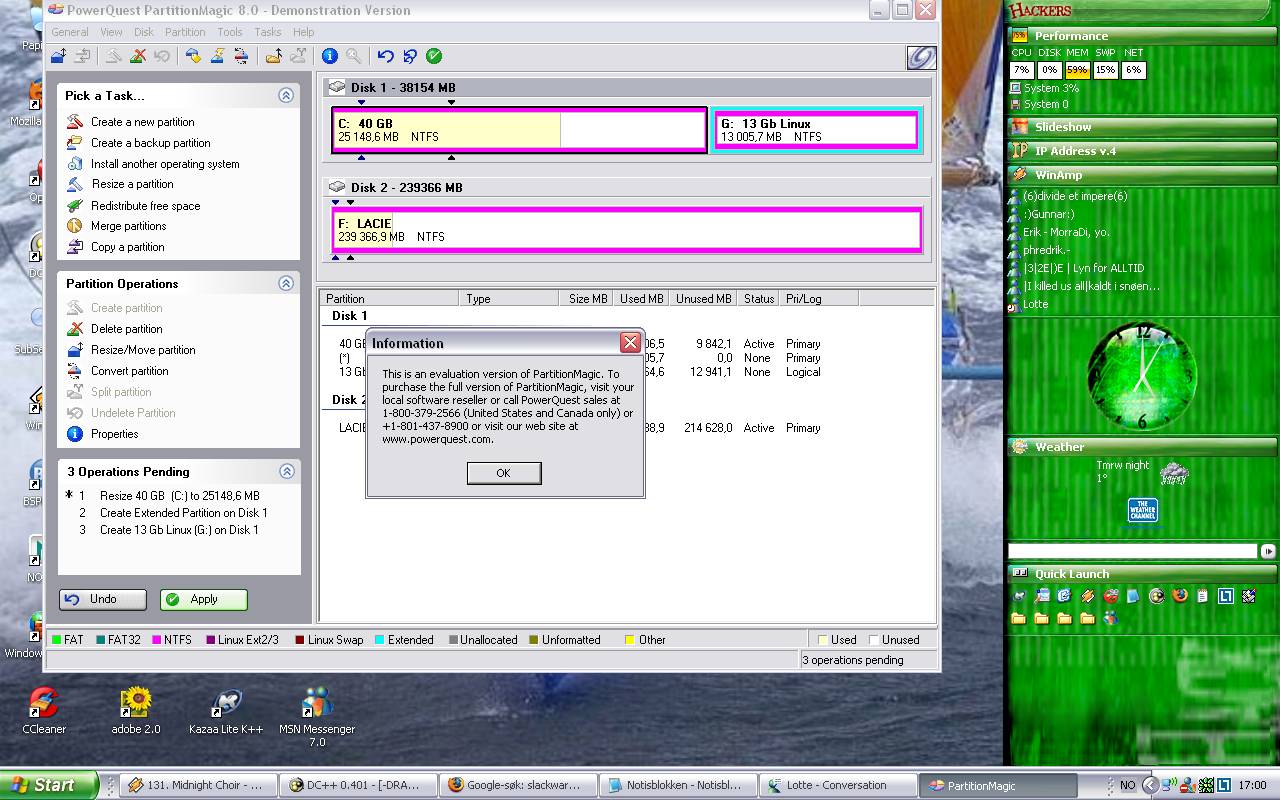Screen dimensions: 1280x800
Task: Click the green checkmark Apply changes toolbar icon
Action: click(434, 56)
